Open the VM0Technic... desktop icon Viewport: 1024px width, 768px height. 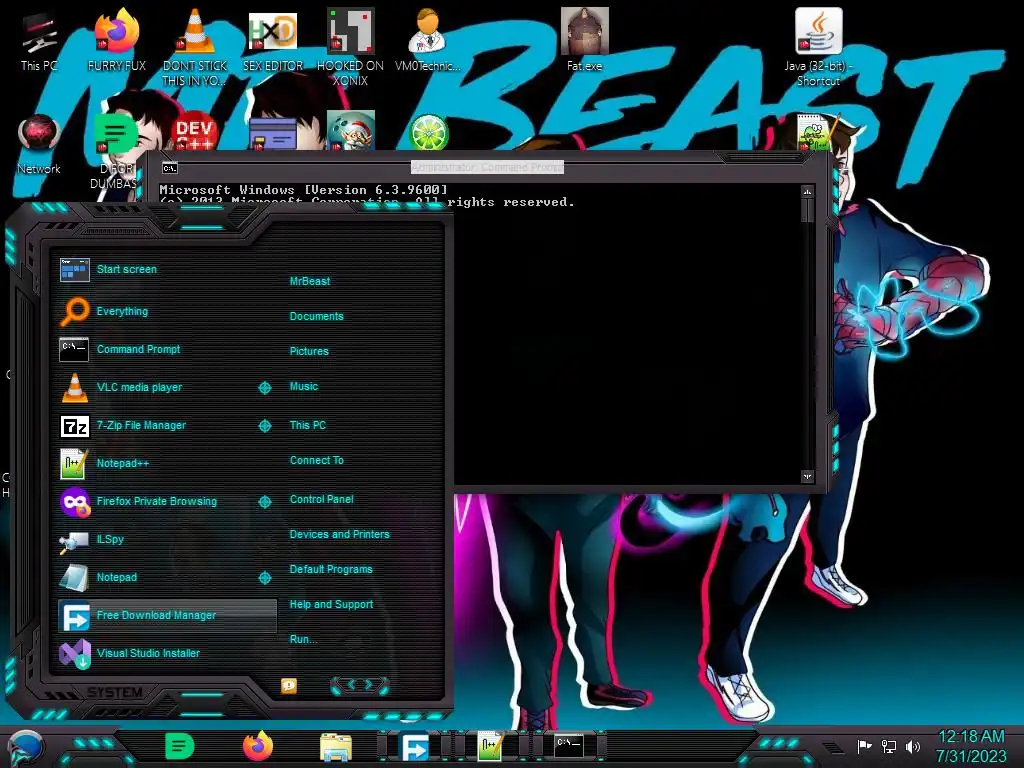coord(428,41)
